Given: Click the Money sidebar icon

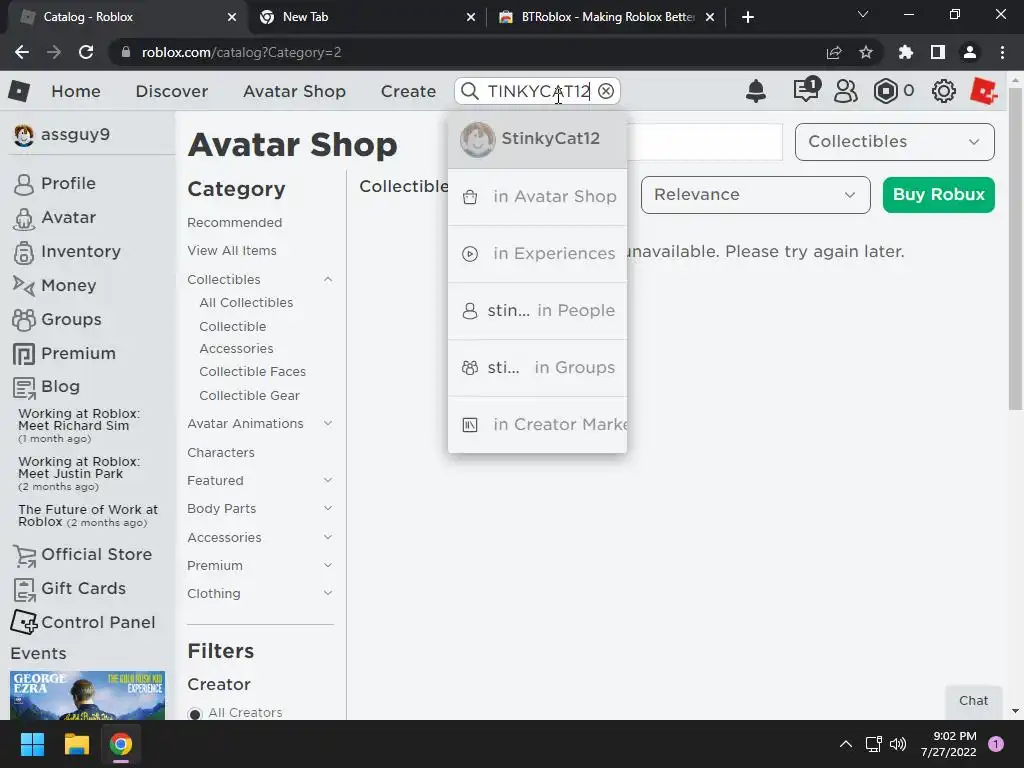Looking at the screenshot, I should [x=24, y=285].
